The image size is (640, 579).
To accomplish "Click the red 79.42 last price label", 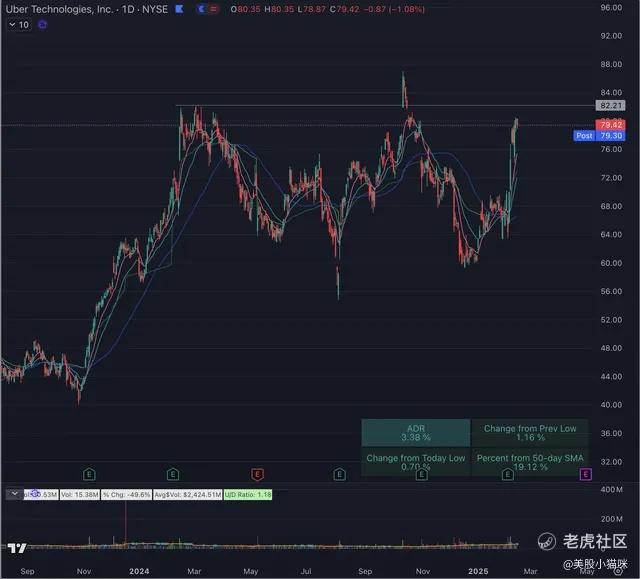I will point(611,124).
